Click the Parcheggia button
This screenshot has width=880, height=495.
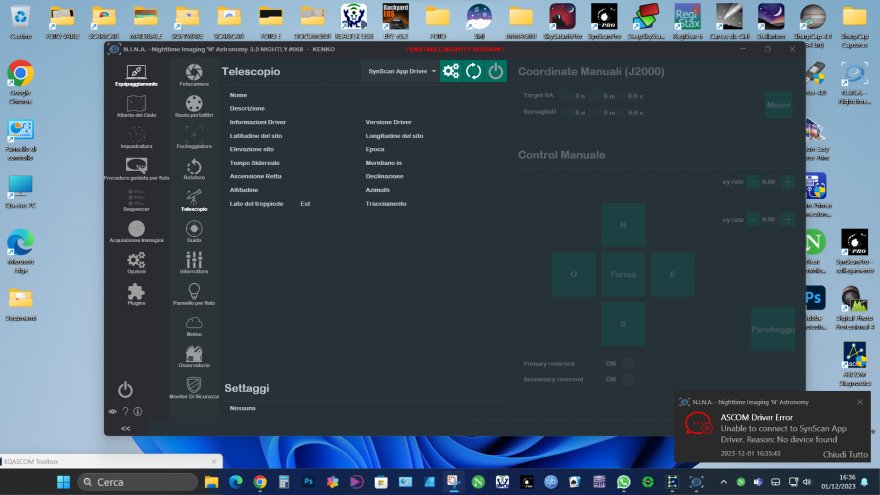(x=773, y=329)
